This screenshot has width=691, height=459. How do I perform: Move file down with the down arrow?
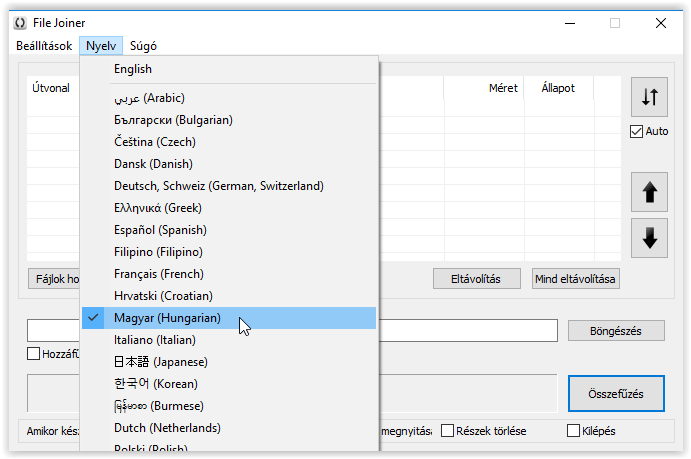coord(649,238)
